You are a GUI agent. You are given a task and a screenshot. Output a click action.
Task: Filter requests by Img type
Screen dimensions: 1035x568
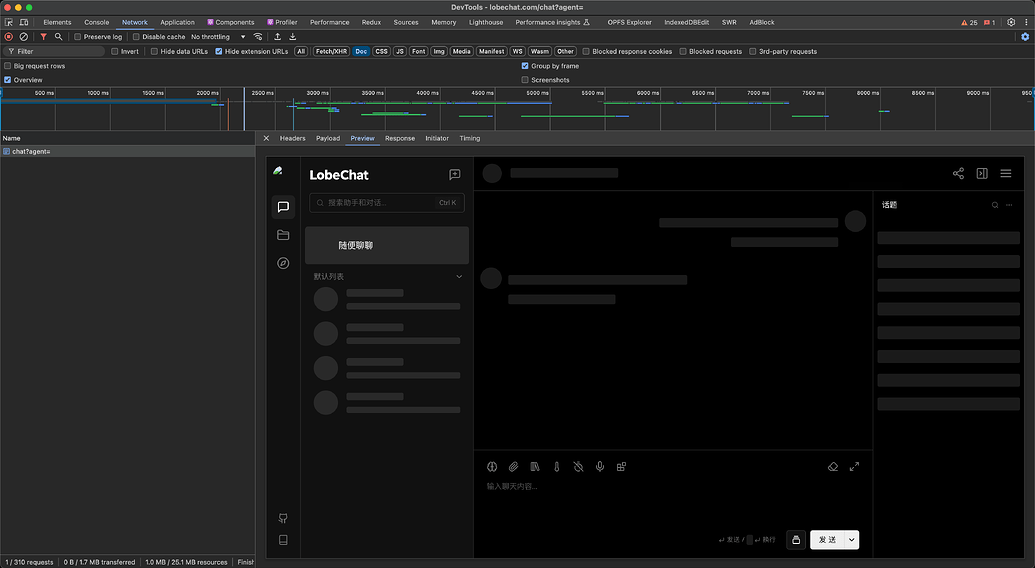point(439,51)
